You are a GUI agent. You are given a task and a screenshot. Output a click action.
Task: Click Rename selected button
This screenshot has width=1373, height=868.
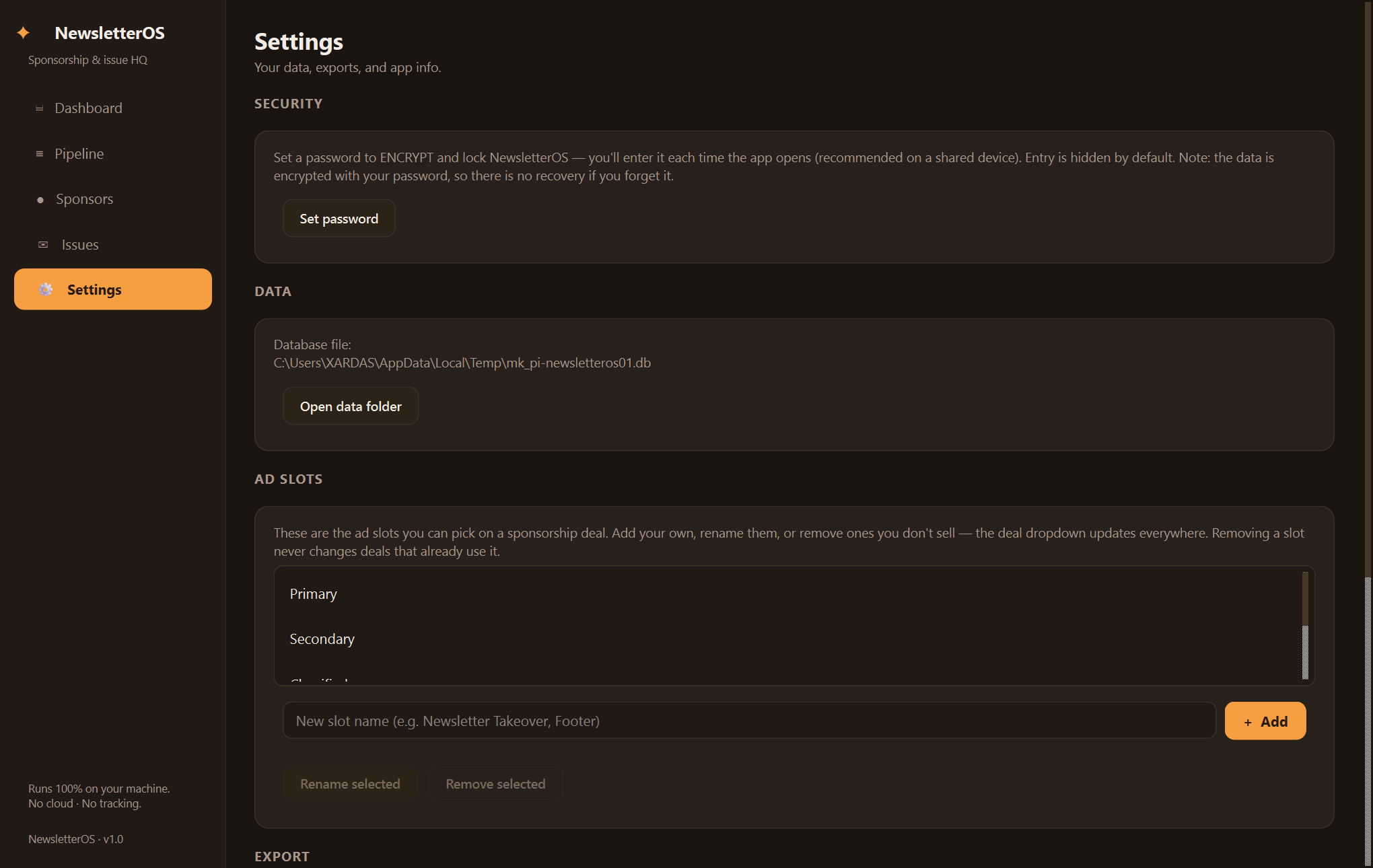350,784
